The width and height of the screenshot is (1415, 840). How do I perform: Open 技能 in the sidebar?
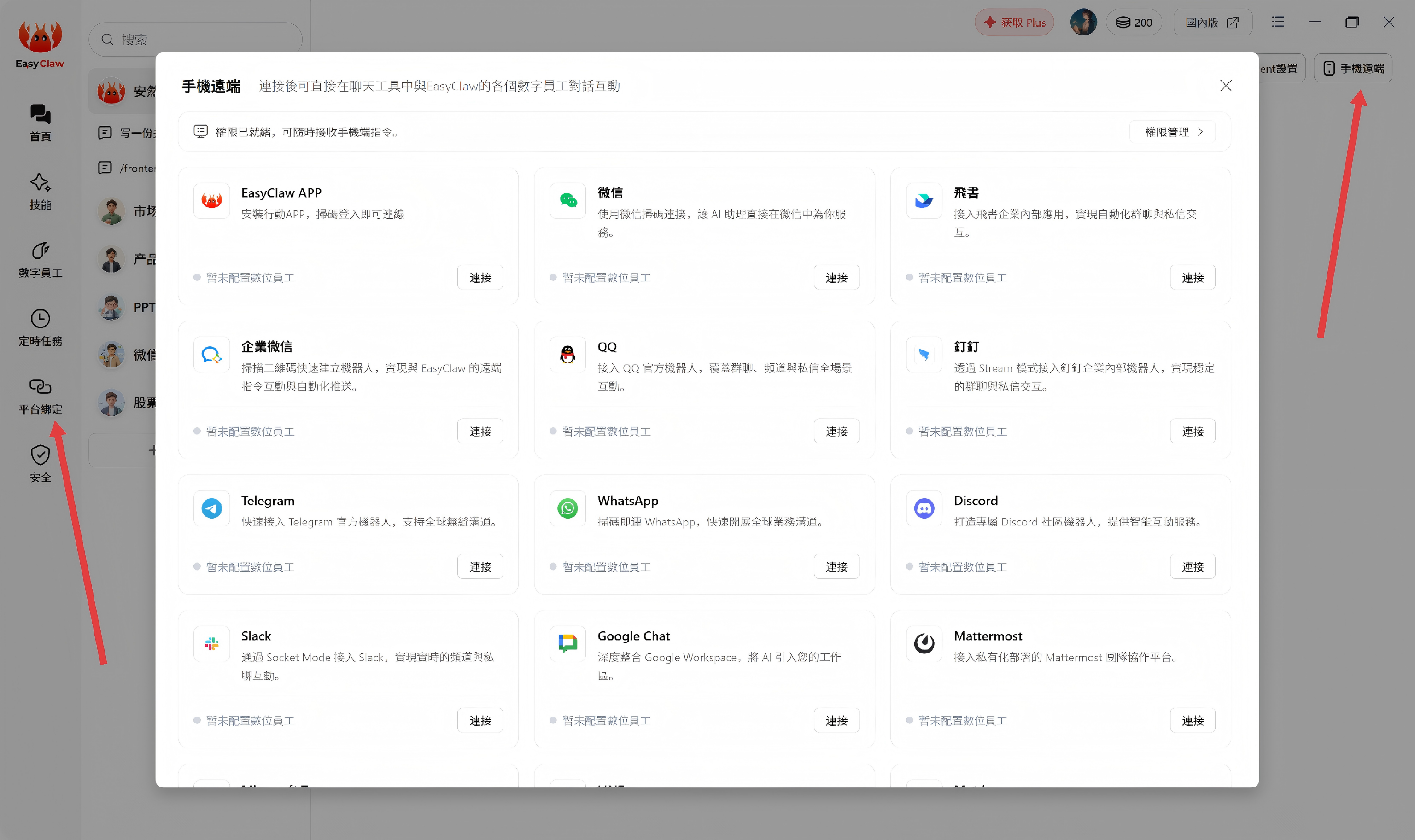tap(40, 191)
